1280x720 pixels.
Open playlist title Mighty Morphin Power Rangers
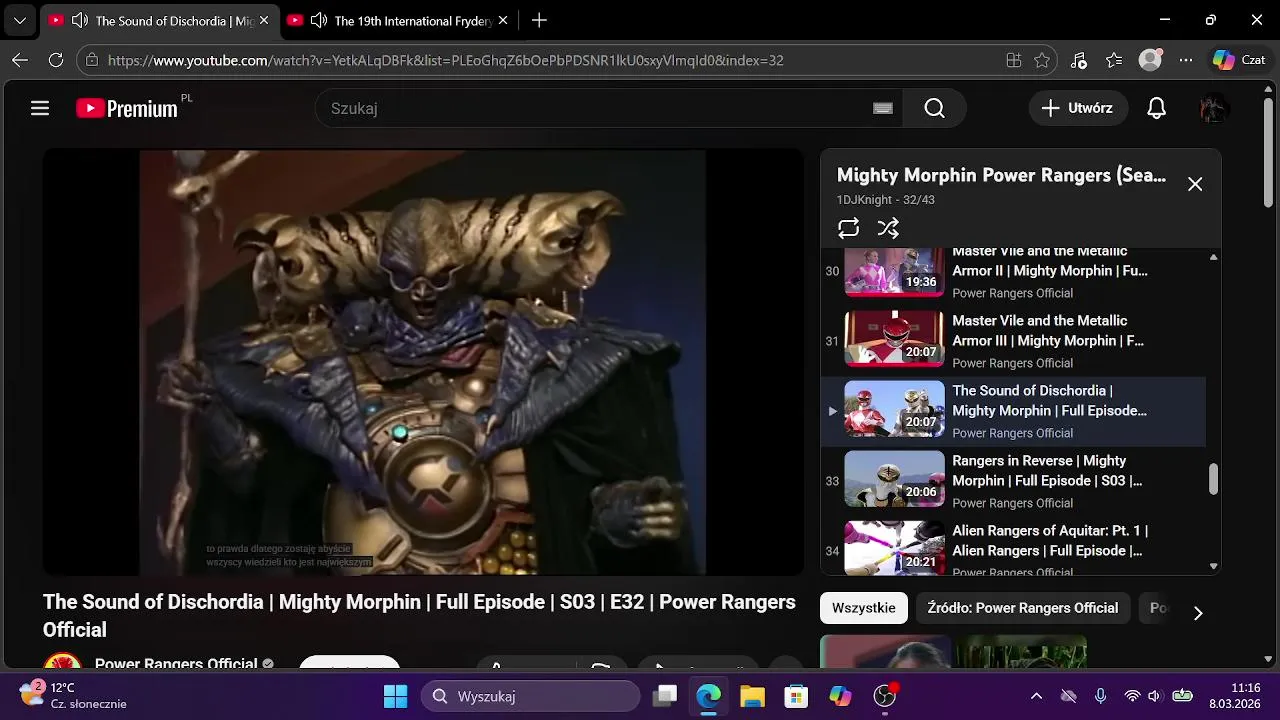click(1001, 175)
